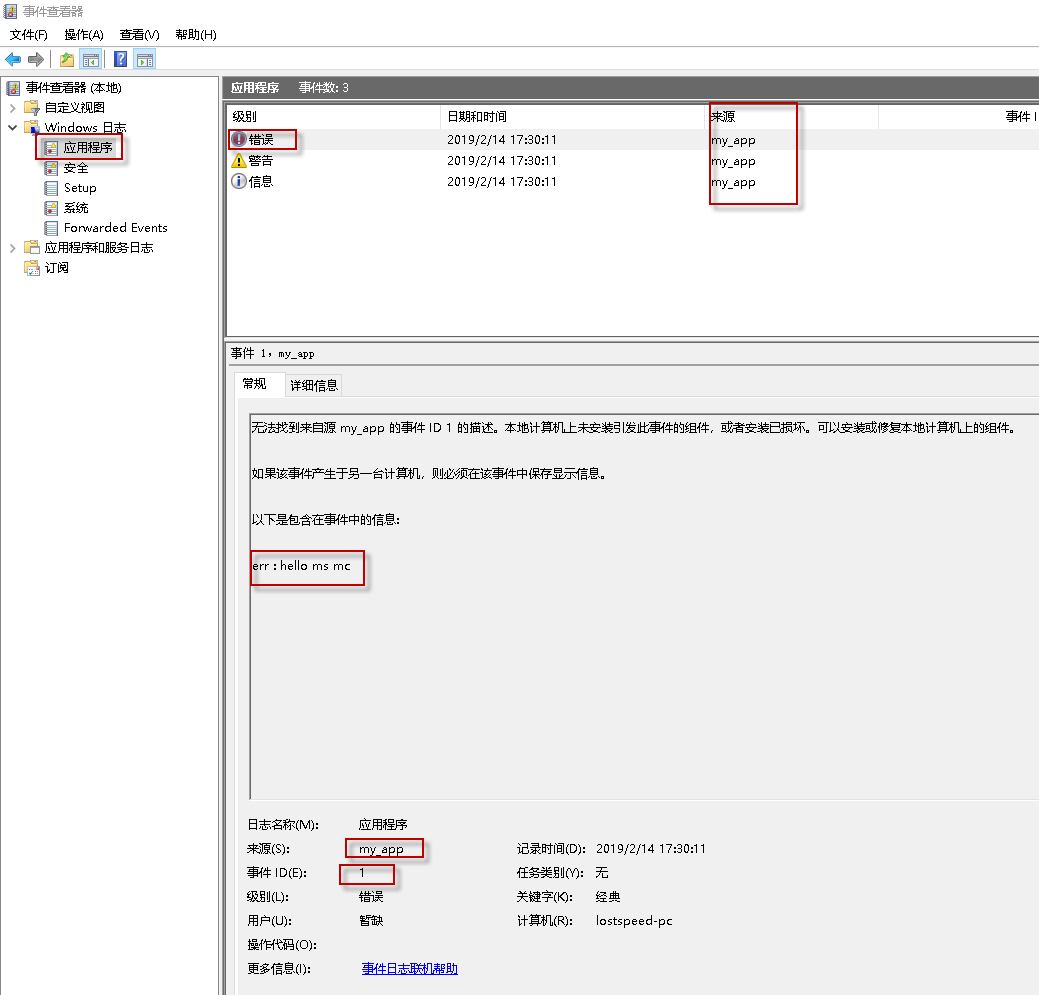
Task: Select Forwarded Events in the tree
Action: [116, 228]
